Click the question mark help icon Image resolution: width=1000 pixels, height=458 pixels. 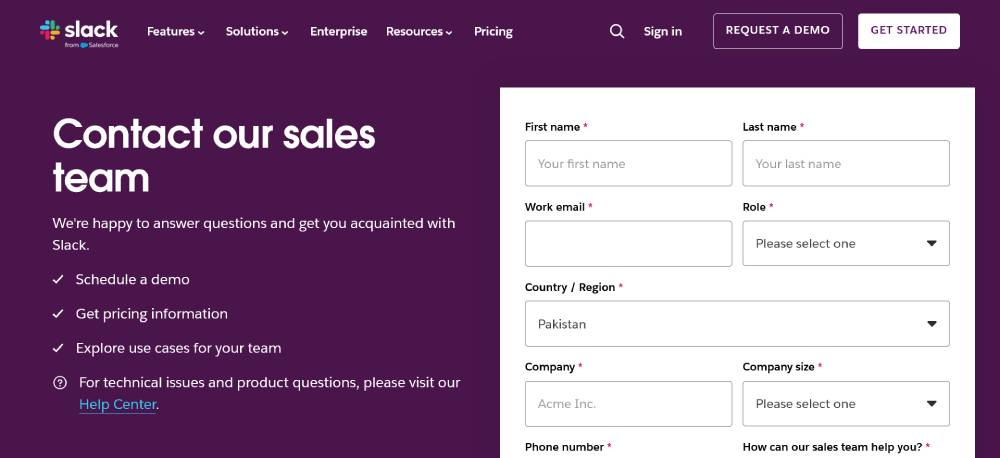point(61,382)
